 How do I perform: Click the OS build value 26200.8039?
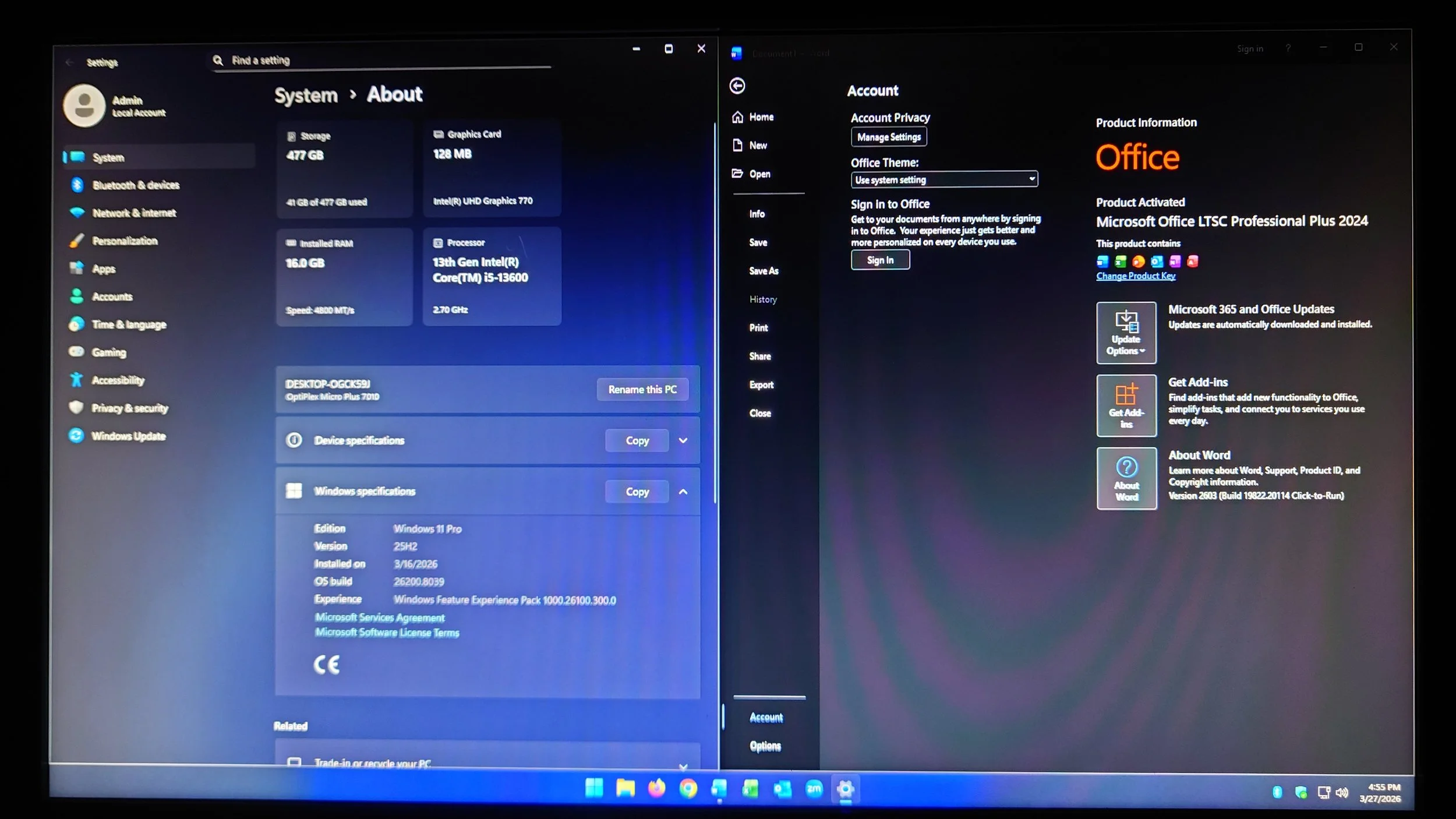coord(419,581)
